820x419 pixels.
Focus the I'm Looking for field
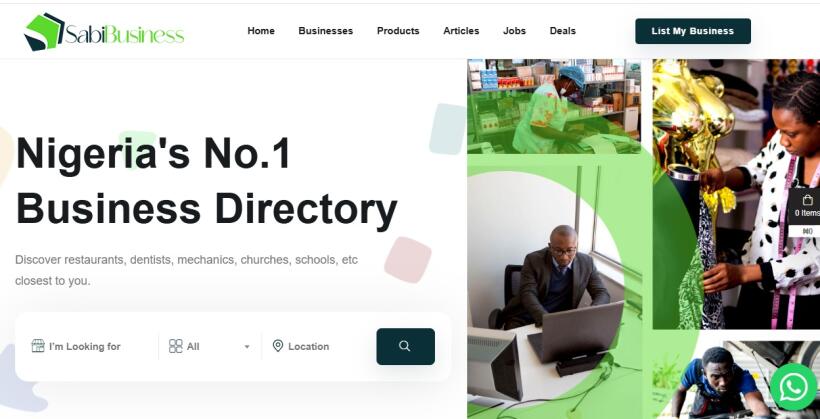tap(93, 346)
